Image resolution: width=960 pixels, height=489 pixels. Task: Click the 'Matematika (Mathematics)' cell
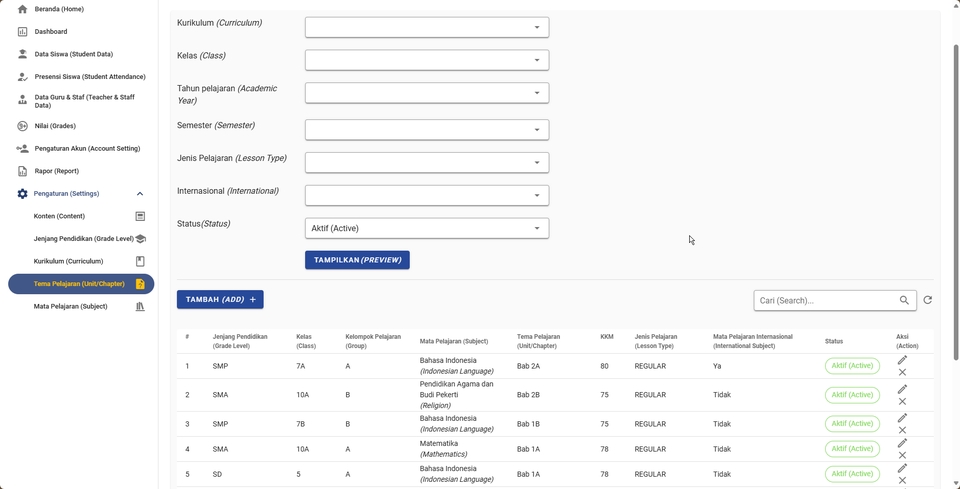[x=443, y=449]
